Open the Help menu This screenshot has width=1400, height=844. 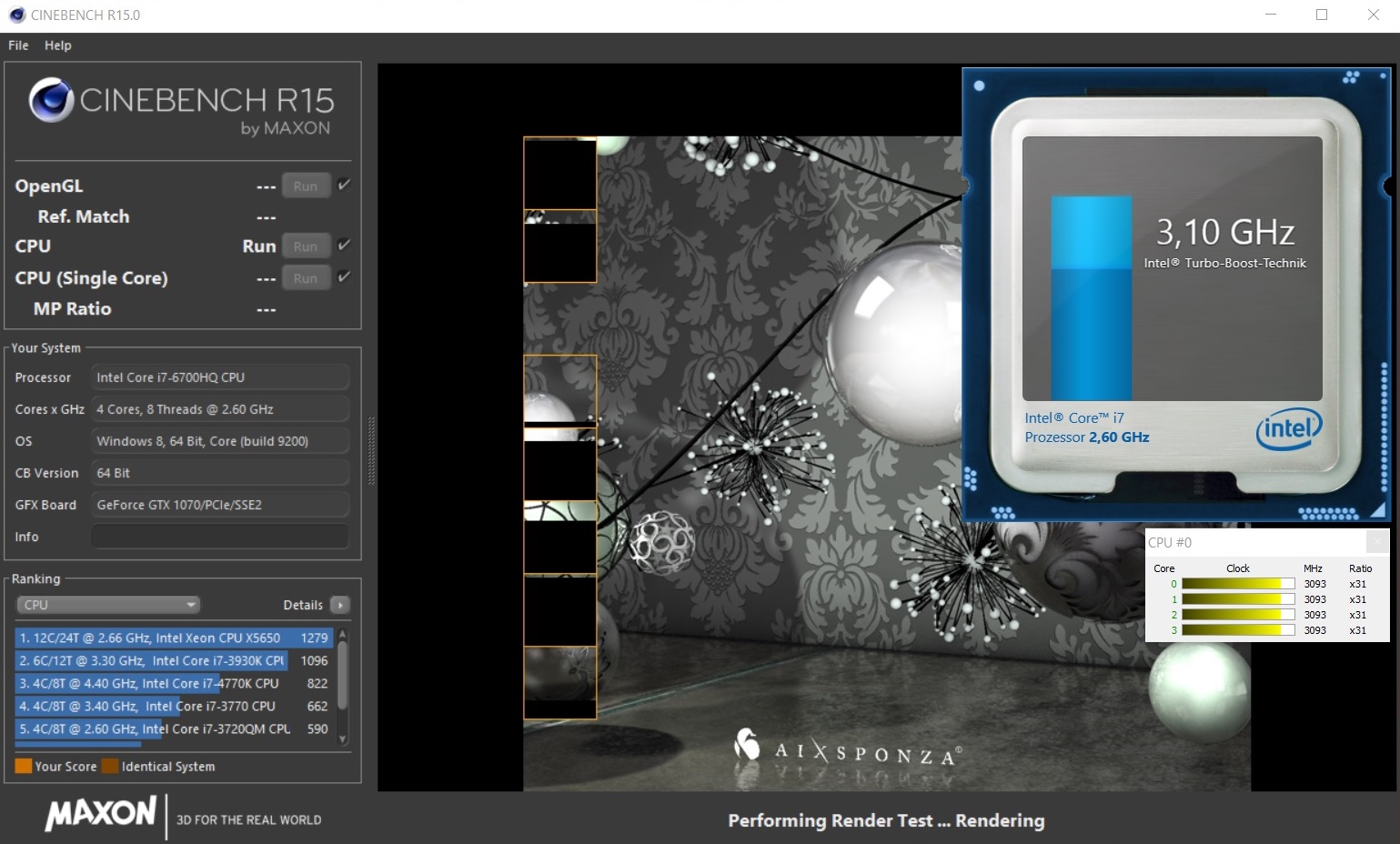(58, 45)
